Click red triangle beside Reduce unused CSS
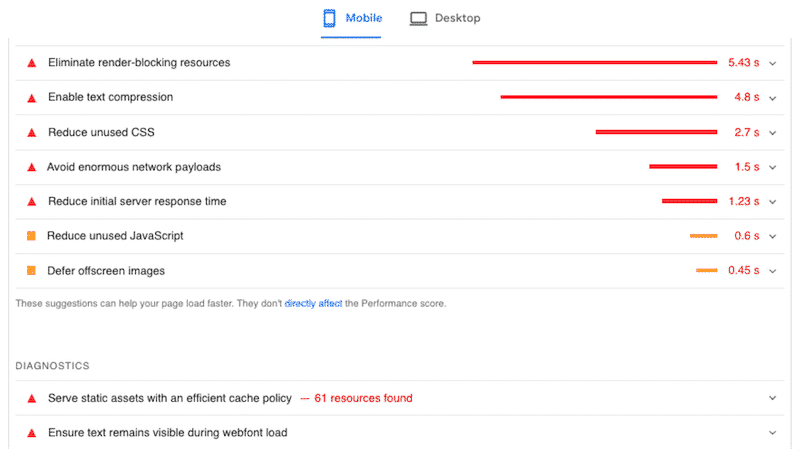Image resolution: width=800 pixels, height=451 pixels. pos(31,132)
